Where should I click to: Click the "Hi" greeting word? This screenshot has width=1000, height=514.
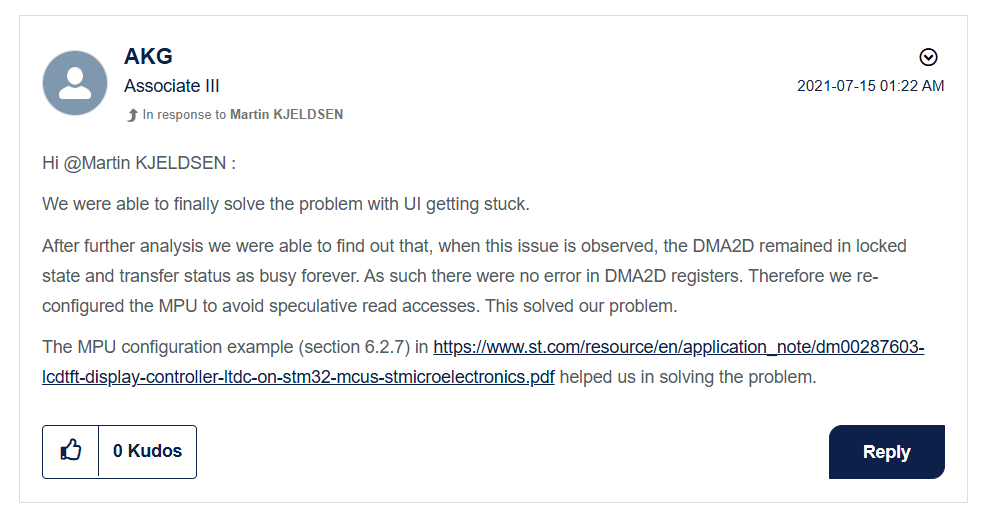(51, 164)
